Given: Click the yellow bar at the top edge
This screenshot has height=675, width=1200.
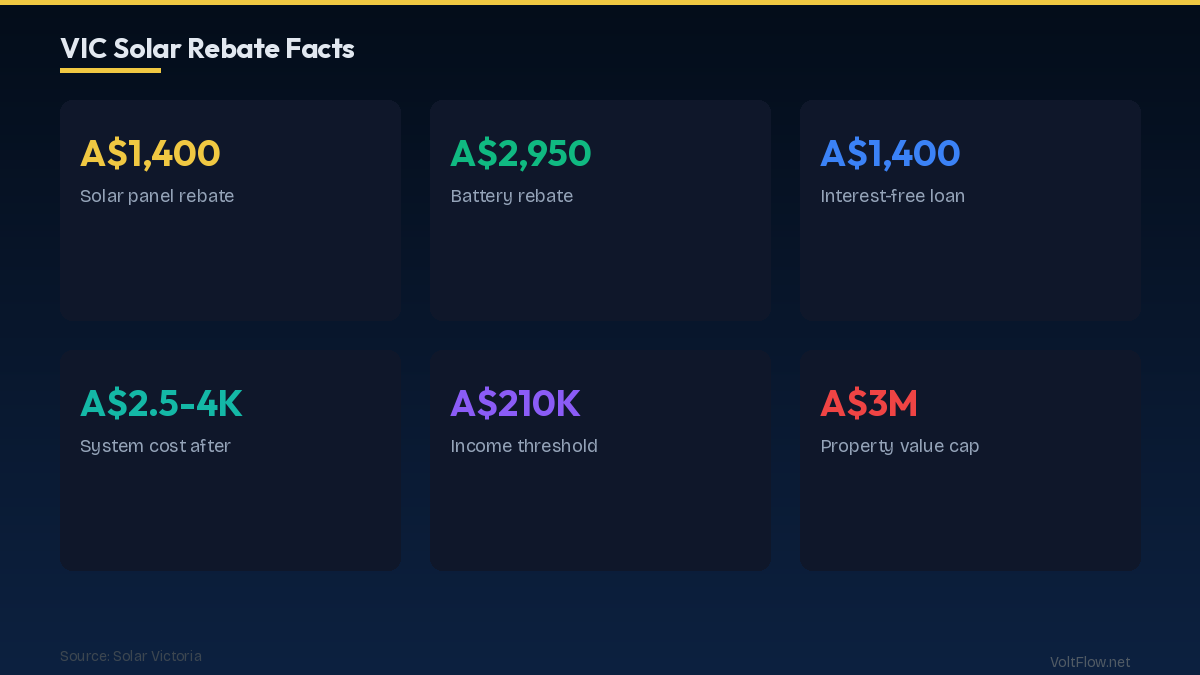Looking at the screenshot, I should coord(600,2).
